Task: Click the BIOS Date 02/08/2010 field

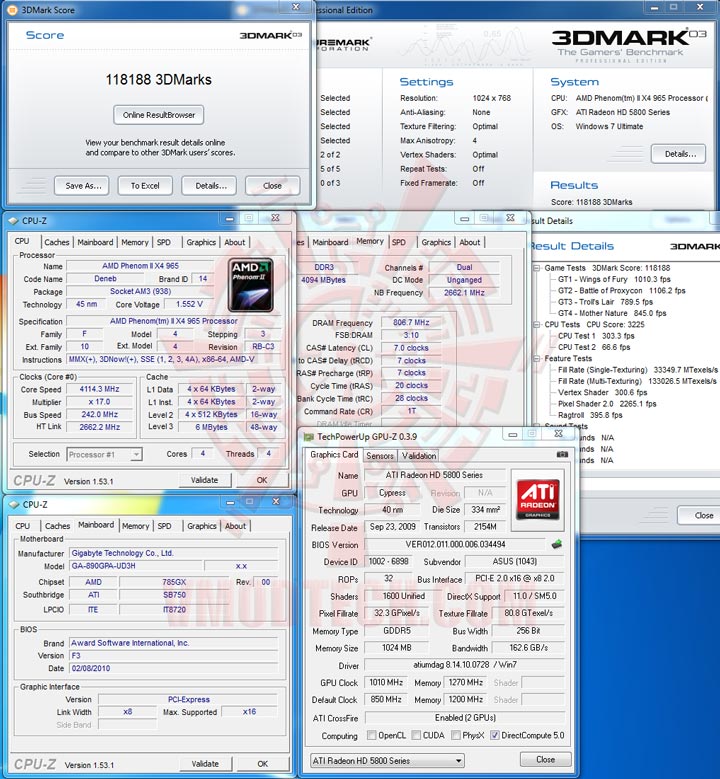Action: (x=173, y=668)
